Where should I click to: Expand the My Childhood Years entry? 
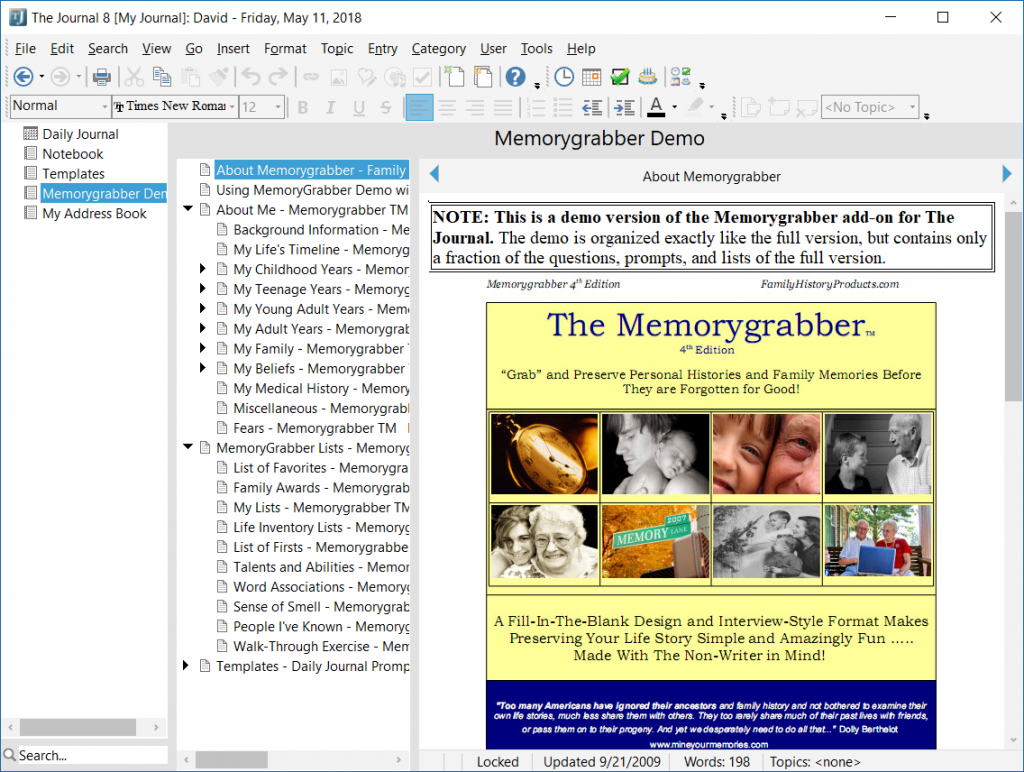pos(202,269)
